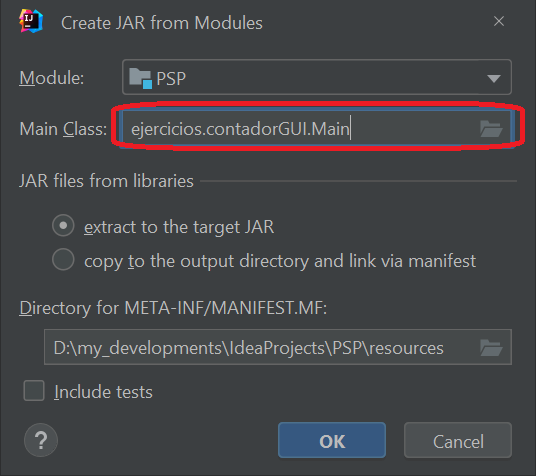Expand the Module dropdown arrow
This screenshot has width=536, height=476.
pyautogui.click(x=494, y=79)
